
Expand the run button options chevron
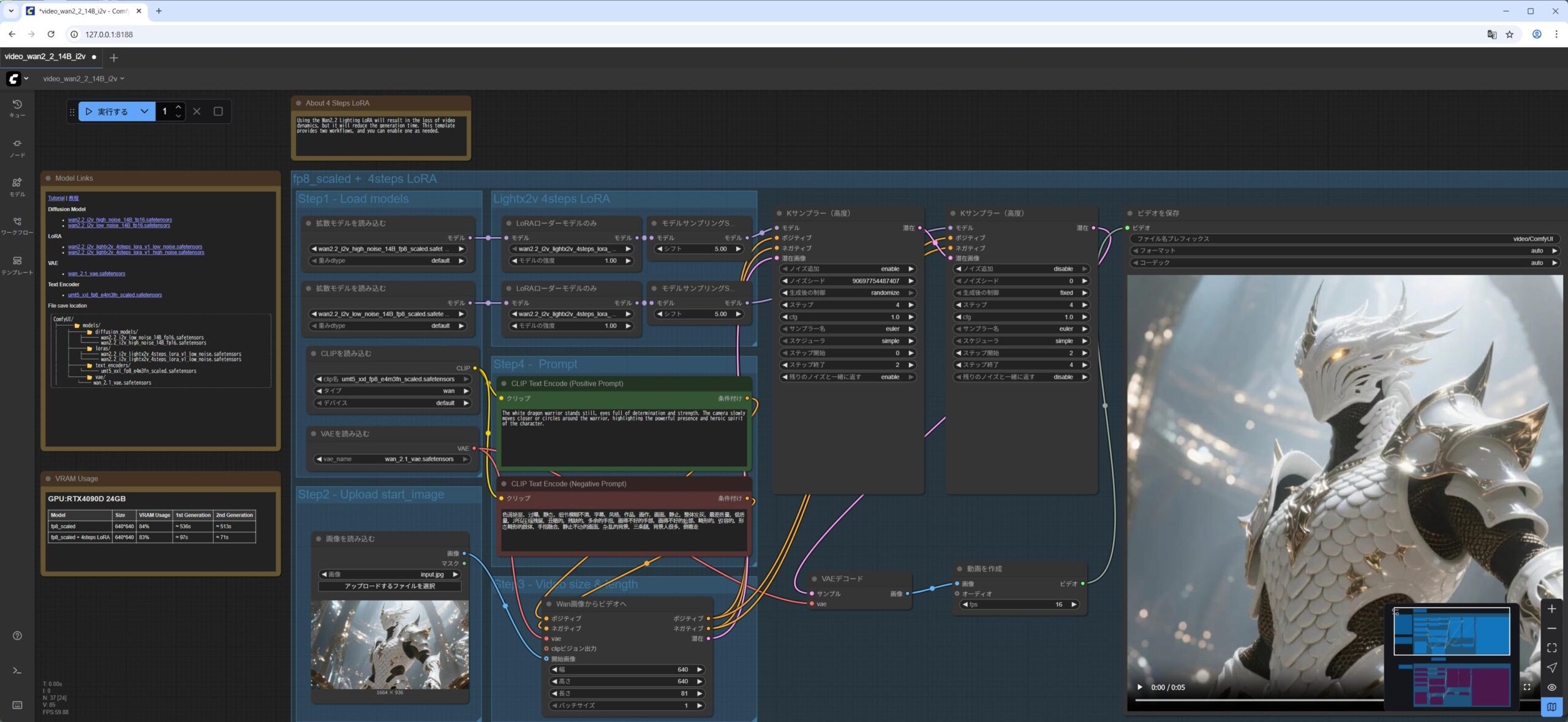click(145, 112)
